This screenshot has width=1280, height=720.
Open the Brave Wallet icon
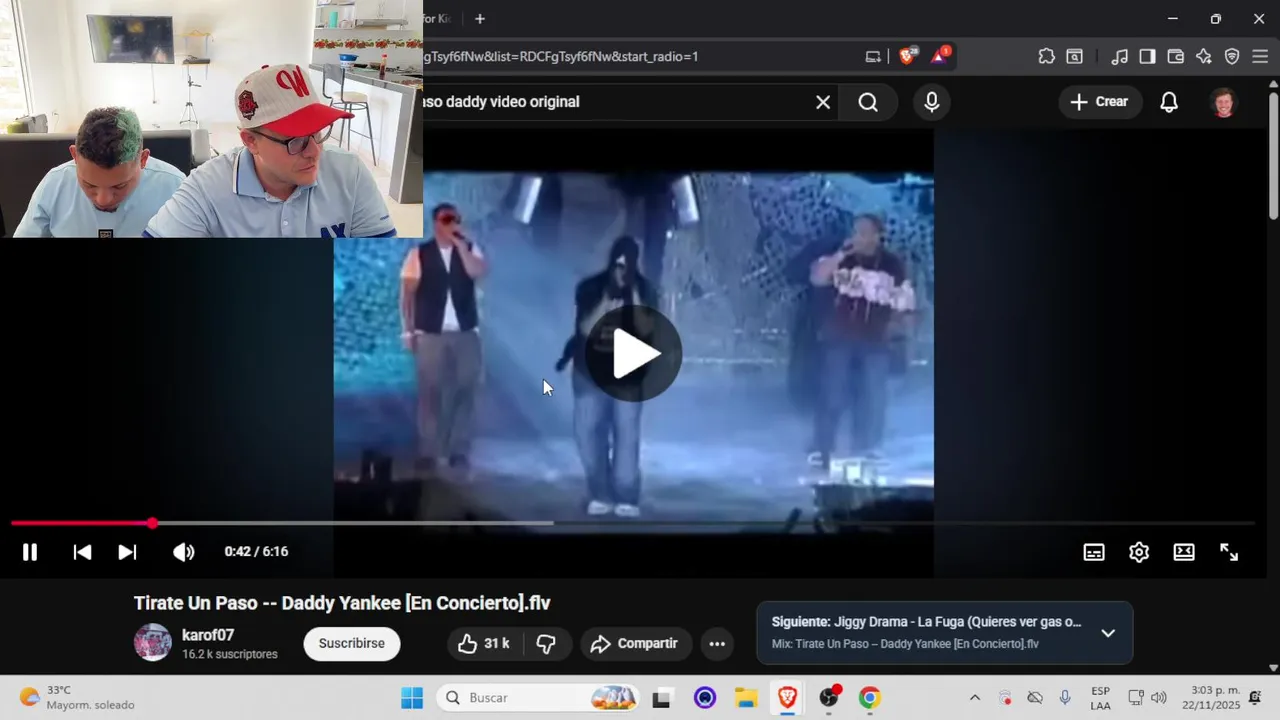click(x=1176, y=57)
